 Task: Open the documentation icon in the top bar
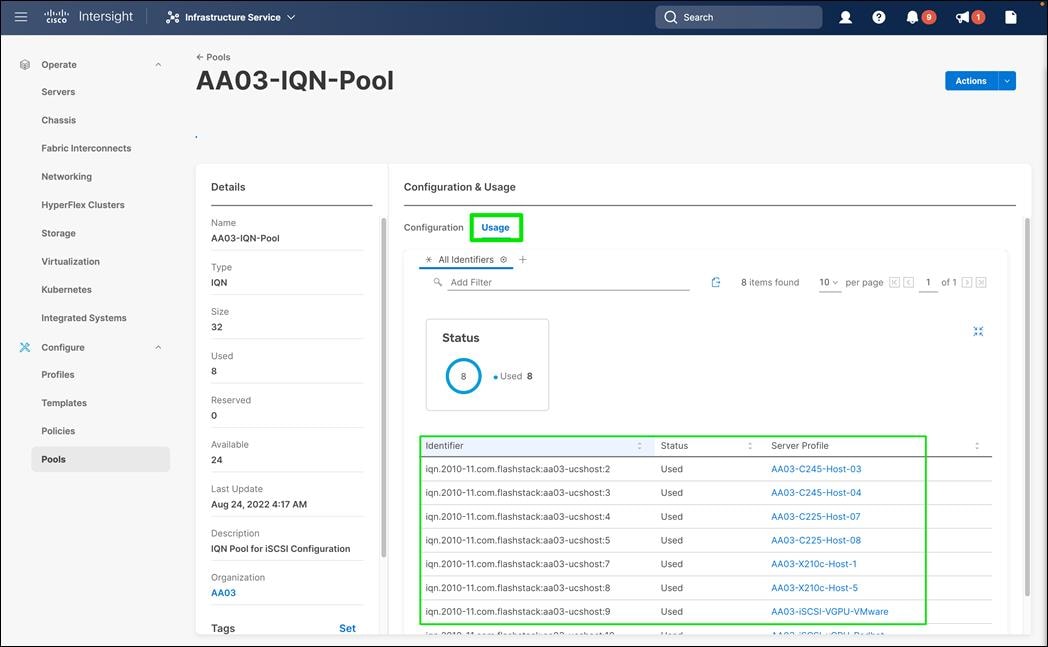(x=1010, y=17)
